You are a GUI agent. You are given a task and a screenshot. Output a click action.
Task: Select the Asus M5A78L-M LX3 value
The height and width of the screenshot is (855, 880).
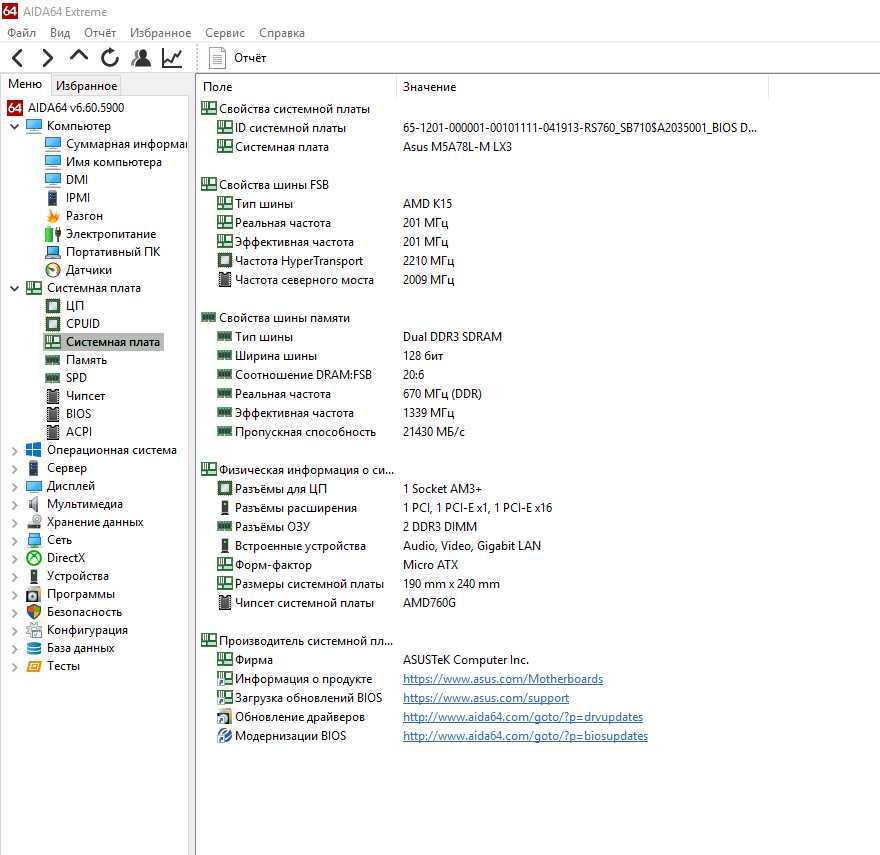click(x=457, y=147)
